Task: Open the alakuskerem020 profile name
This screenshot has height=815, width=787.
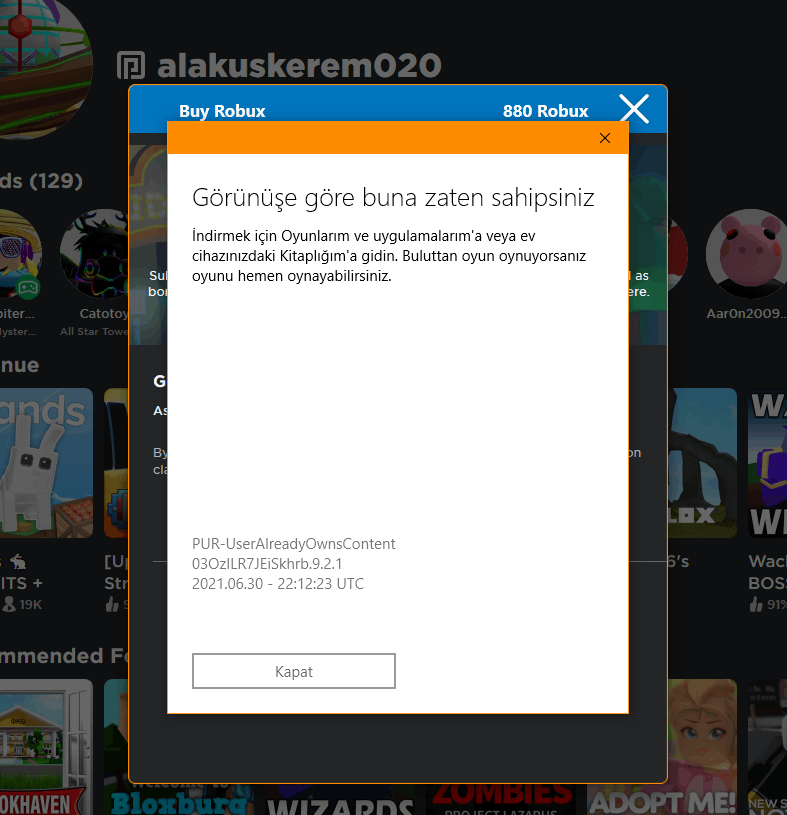Action: 299,65
